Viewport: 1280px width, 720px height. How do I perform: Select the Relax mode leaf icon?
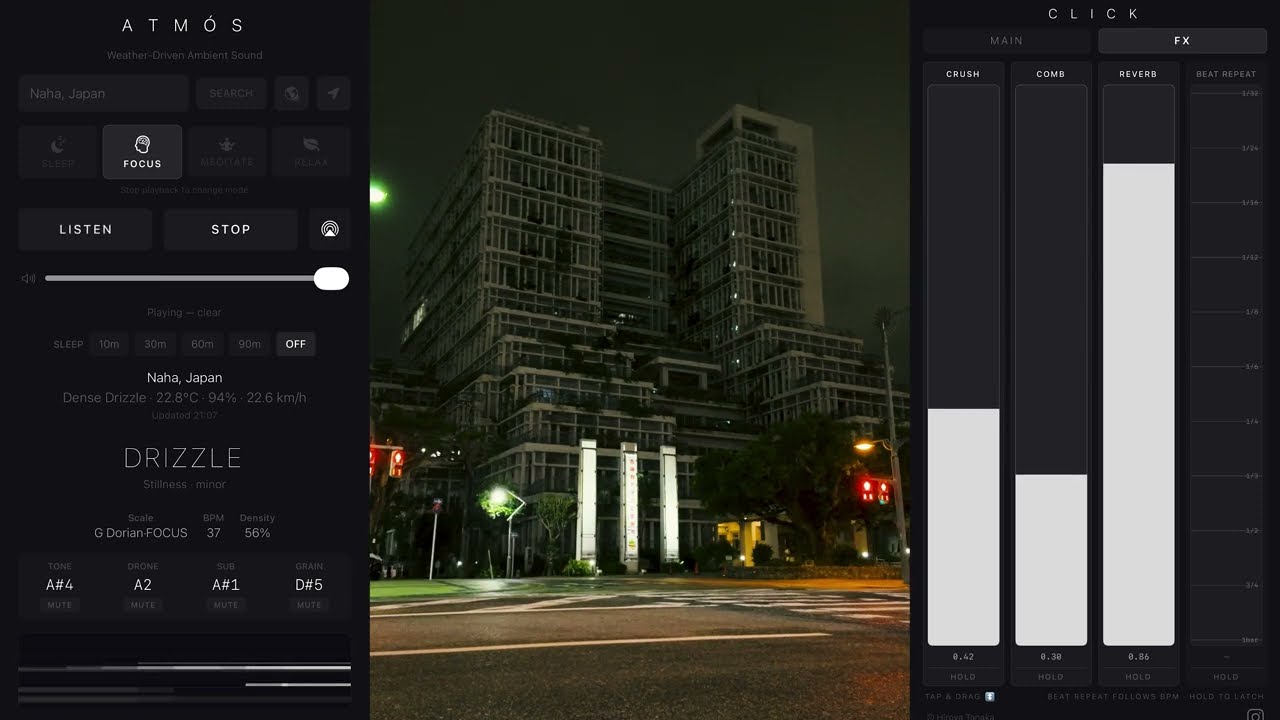311,144
